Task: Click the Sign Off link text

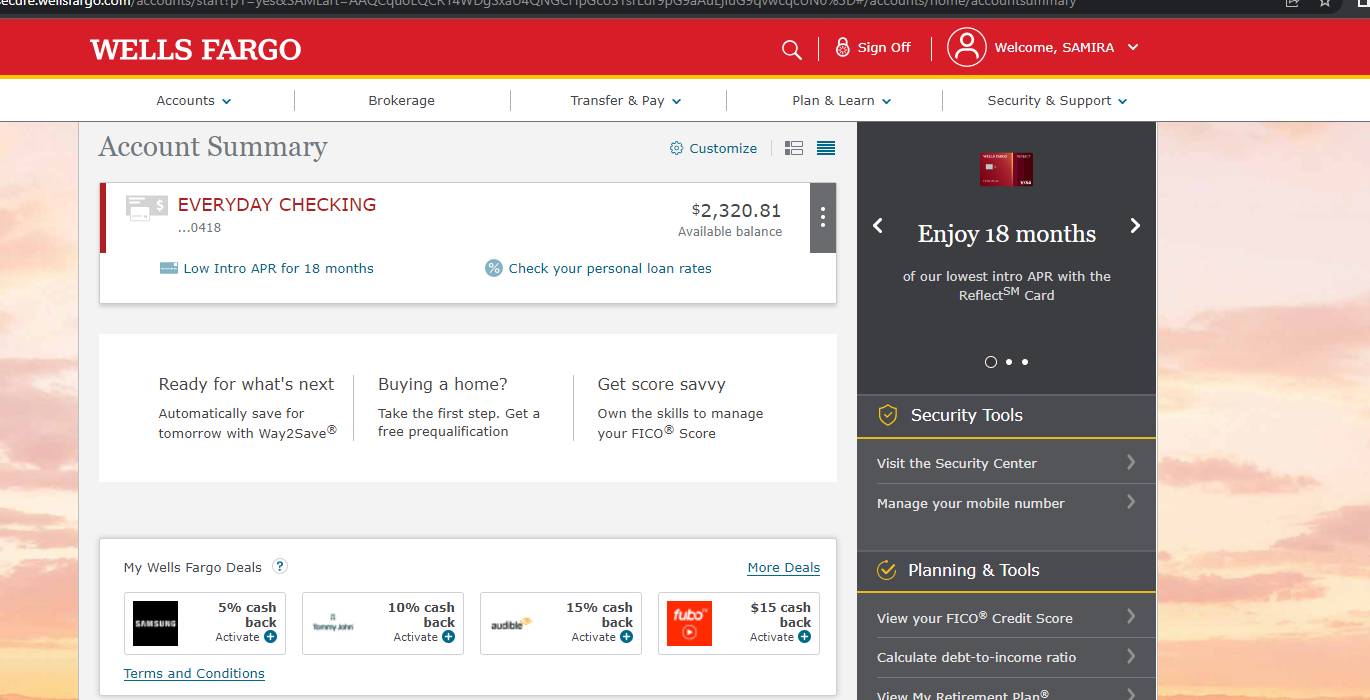Action: (884, 47)
